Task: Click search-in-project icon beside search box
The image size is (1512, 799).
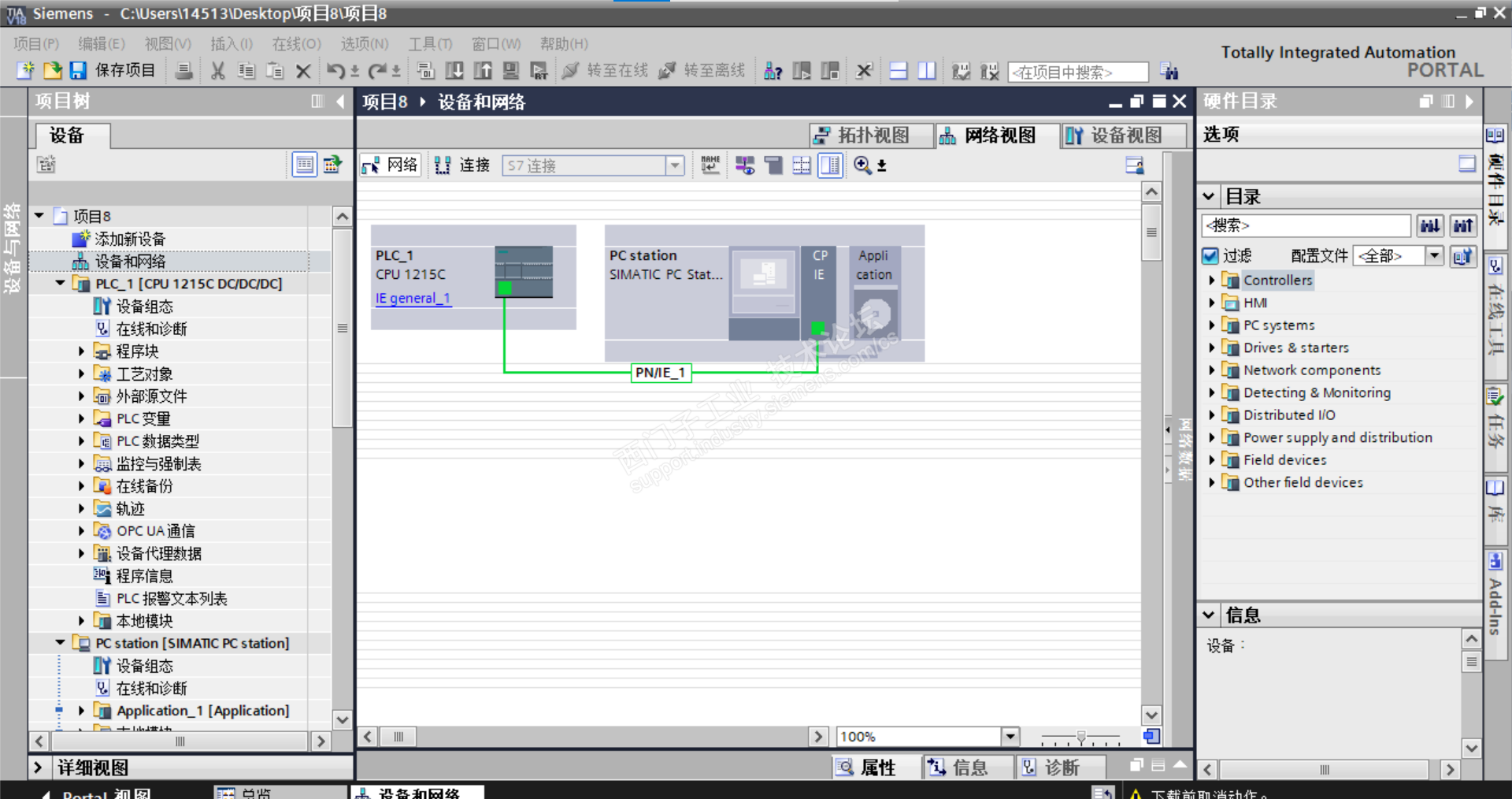Action: 1169,72
